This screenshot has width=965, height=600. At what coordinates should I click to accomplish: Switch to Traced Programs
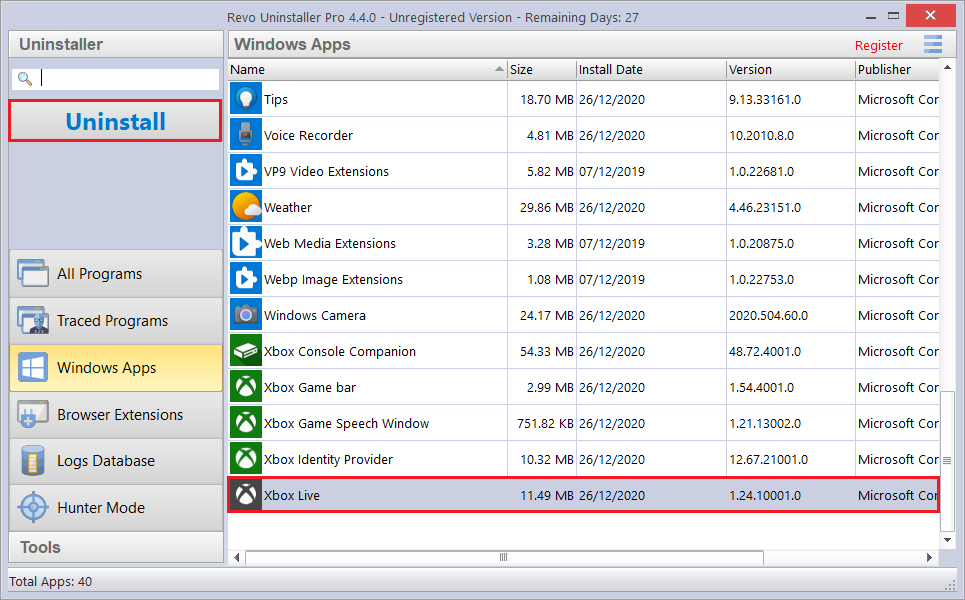pyautogui.click(x=116, y=321)
